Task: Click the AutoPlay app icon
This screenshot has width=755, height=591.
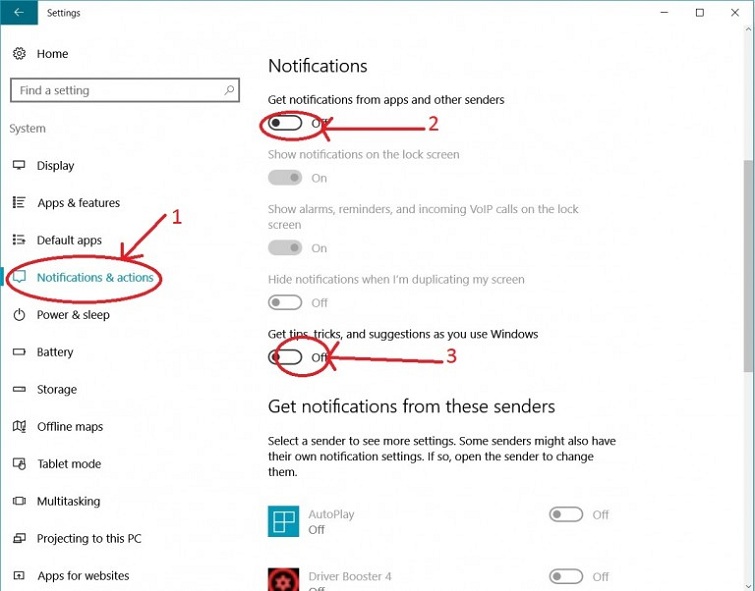Action: [285, 521]
